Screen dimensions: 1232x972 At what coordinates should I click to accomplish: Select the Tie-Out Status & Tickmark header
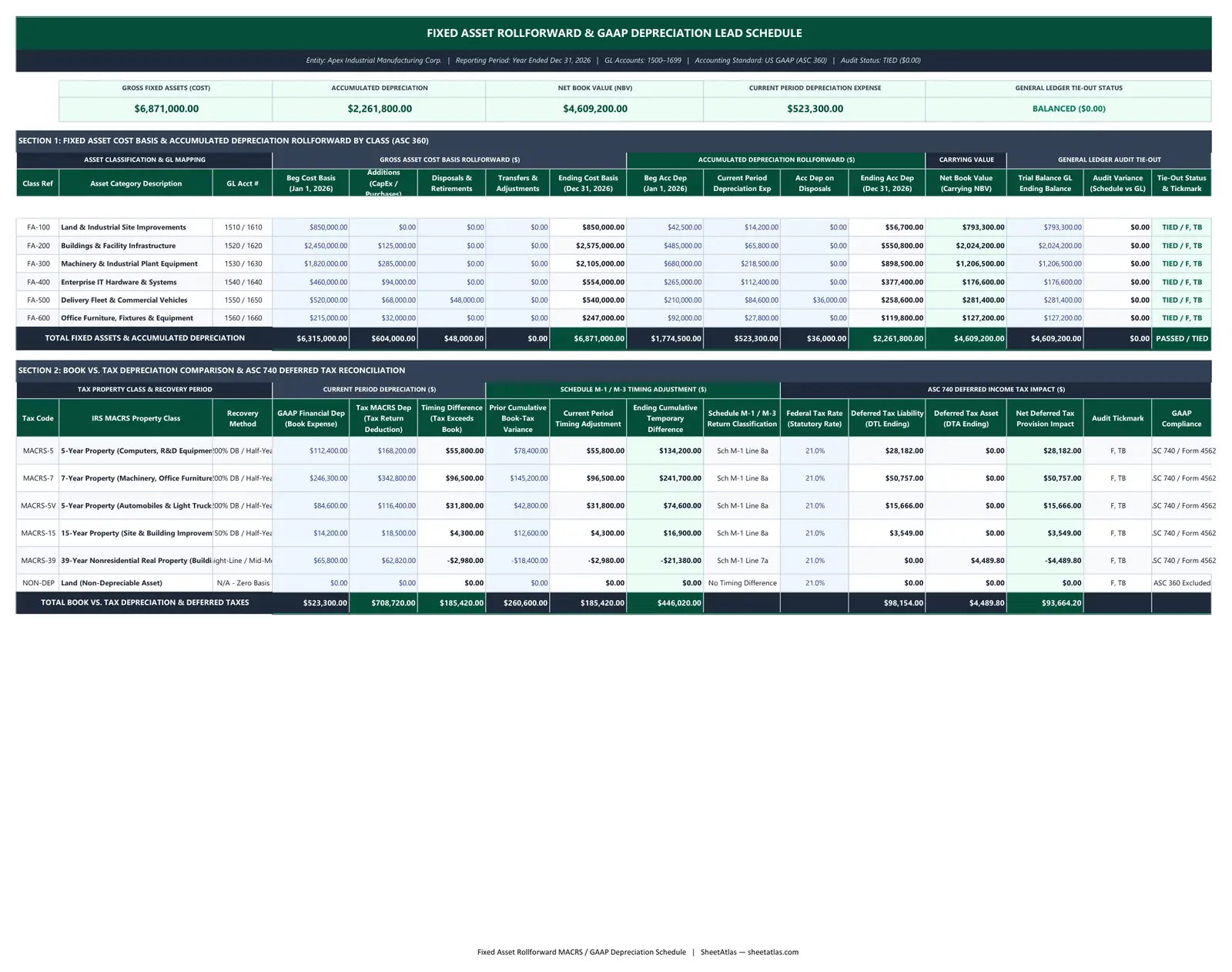[x=1181, y=183]
